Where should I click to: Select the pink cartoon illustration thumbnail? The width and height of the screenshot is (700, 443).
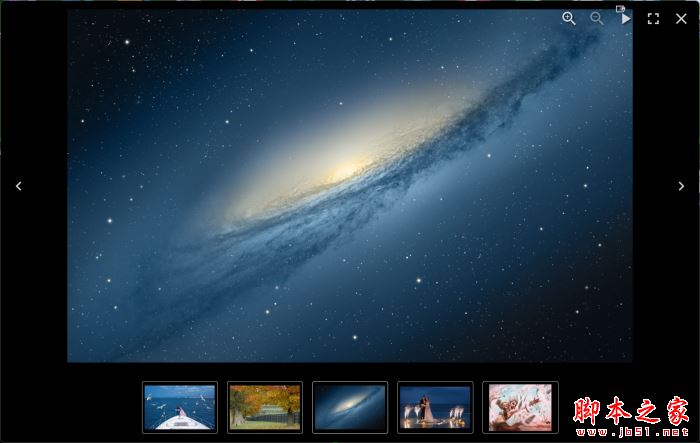(x=520, y=407)
